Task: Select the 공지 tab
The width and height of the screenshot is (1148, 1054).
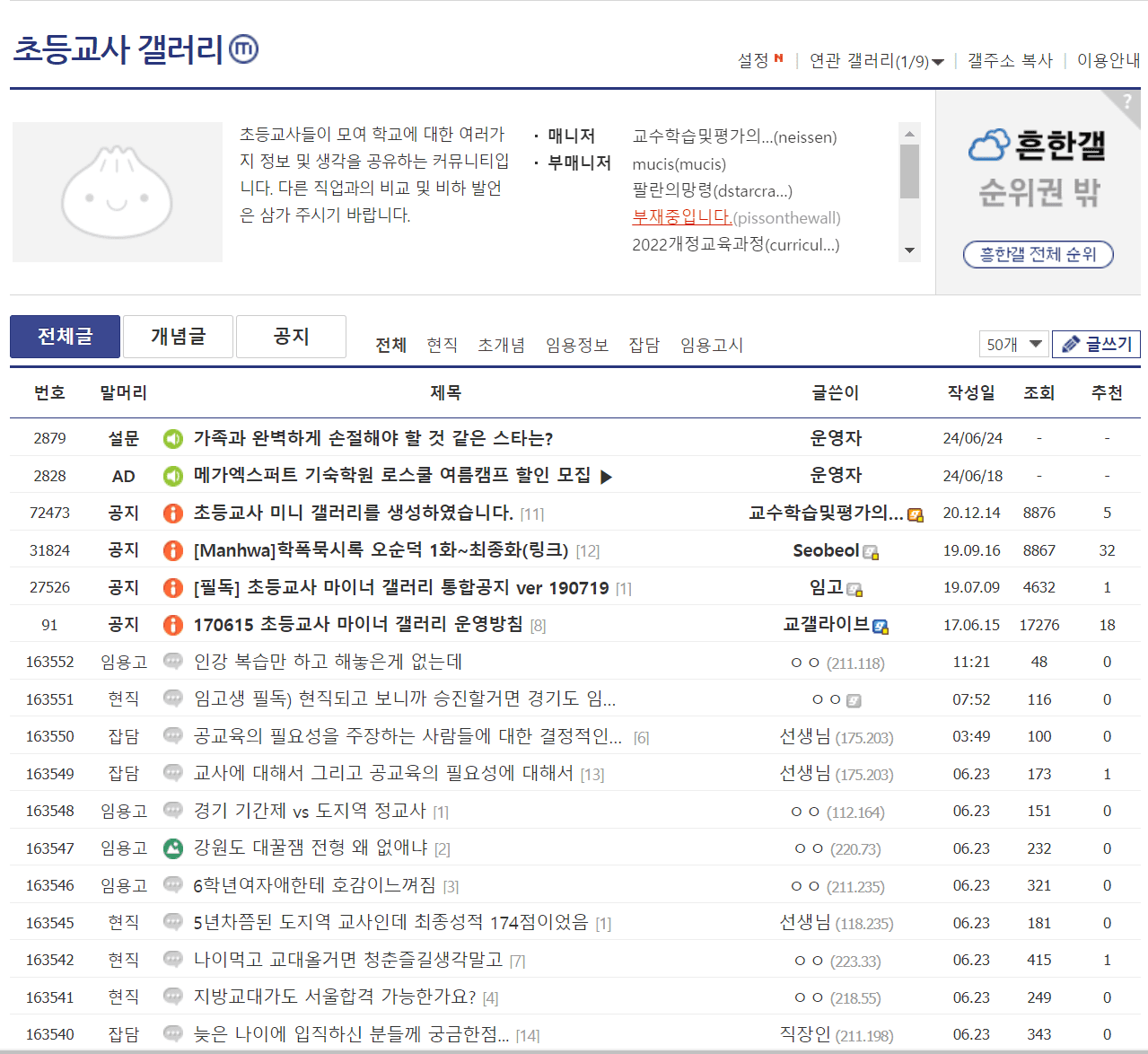Action: click(291, 337)
